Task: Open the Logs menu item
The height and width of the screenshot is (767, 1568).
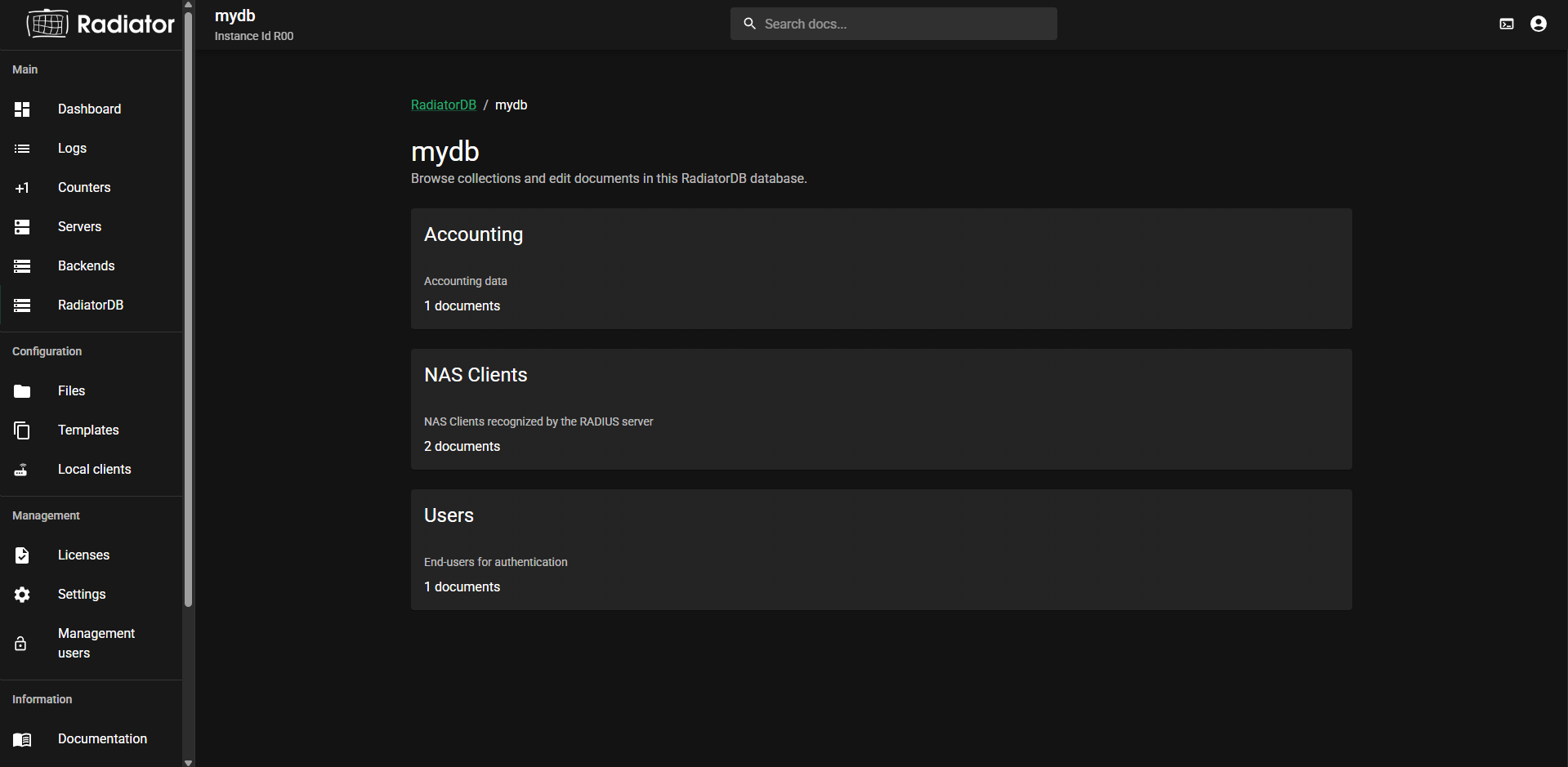Action: 72,149
